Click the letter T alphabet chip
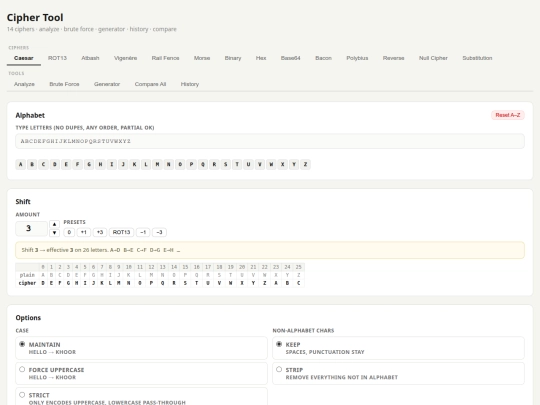The height and width of the screenshot is (405, 540). pos(237,164)
